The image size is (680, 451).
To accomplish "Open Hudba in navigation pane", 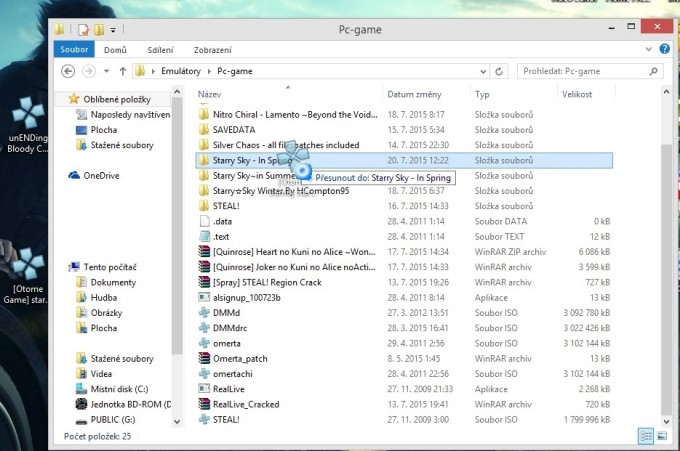I will click(x=97, y=297).
